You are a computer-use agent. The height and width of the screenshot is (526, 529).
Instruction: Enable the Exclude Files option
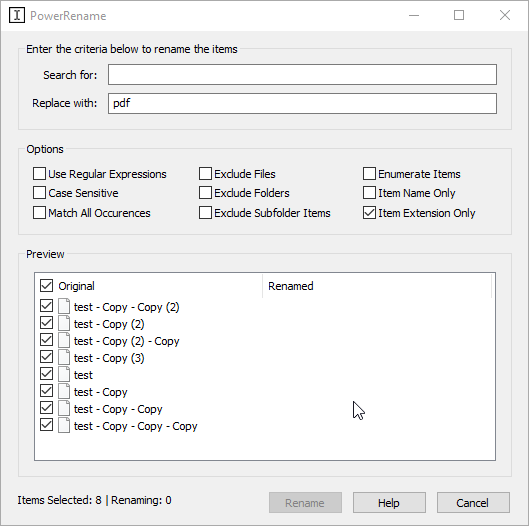point(205,174)
